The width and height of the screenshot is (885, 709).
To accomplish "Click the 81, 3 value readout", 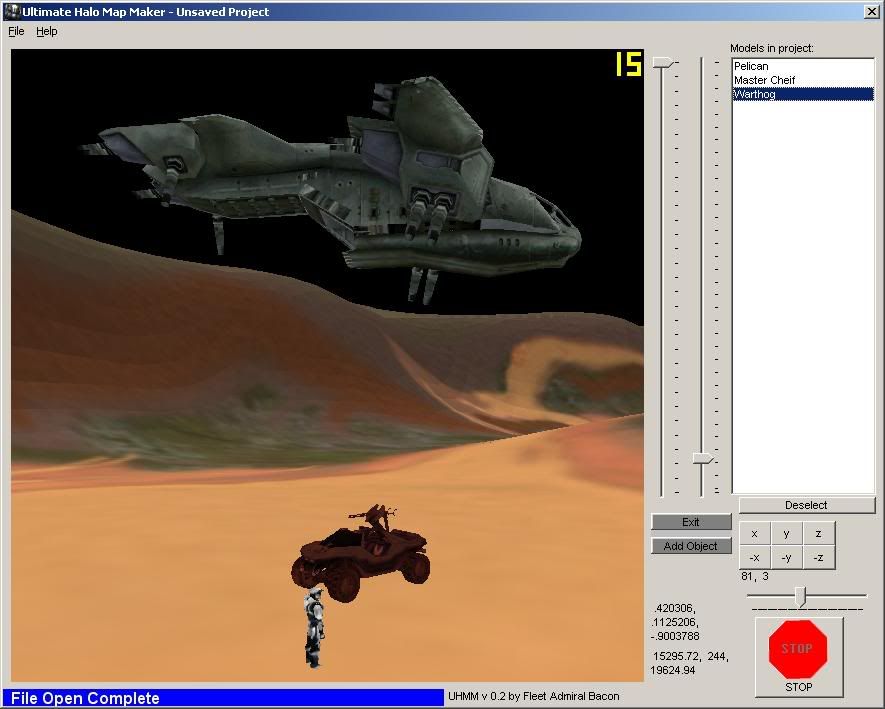I will click(755, 576).
